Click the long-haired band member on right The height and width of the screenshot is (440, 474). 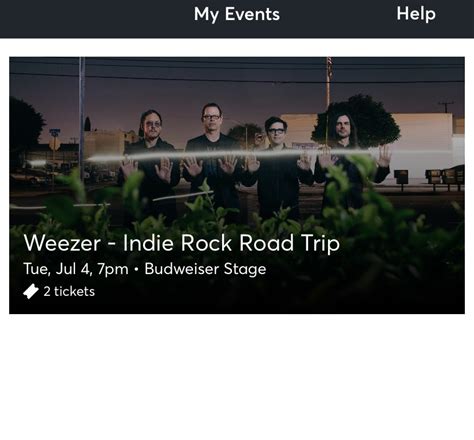pos(350,160)
